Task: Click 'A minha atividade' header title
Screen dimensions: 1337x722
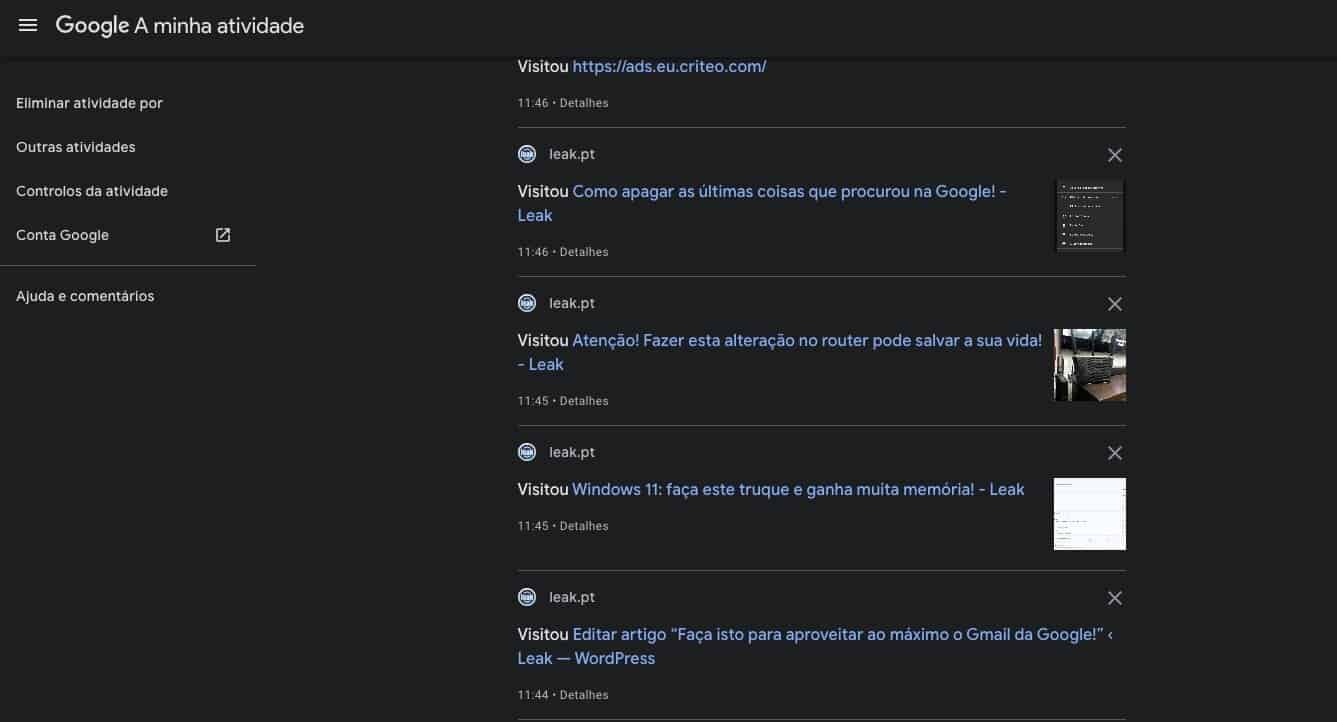Action: [219, 26]
